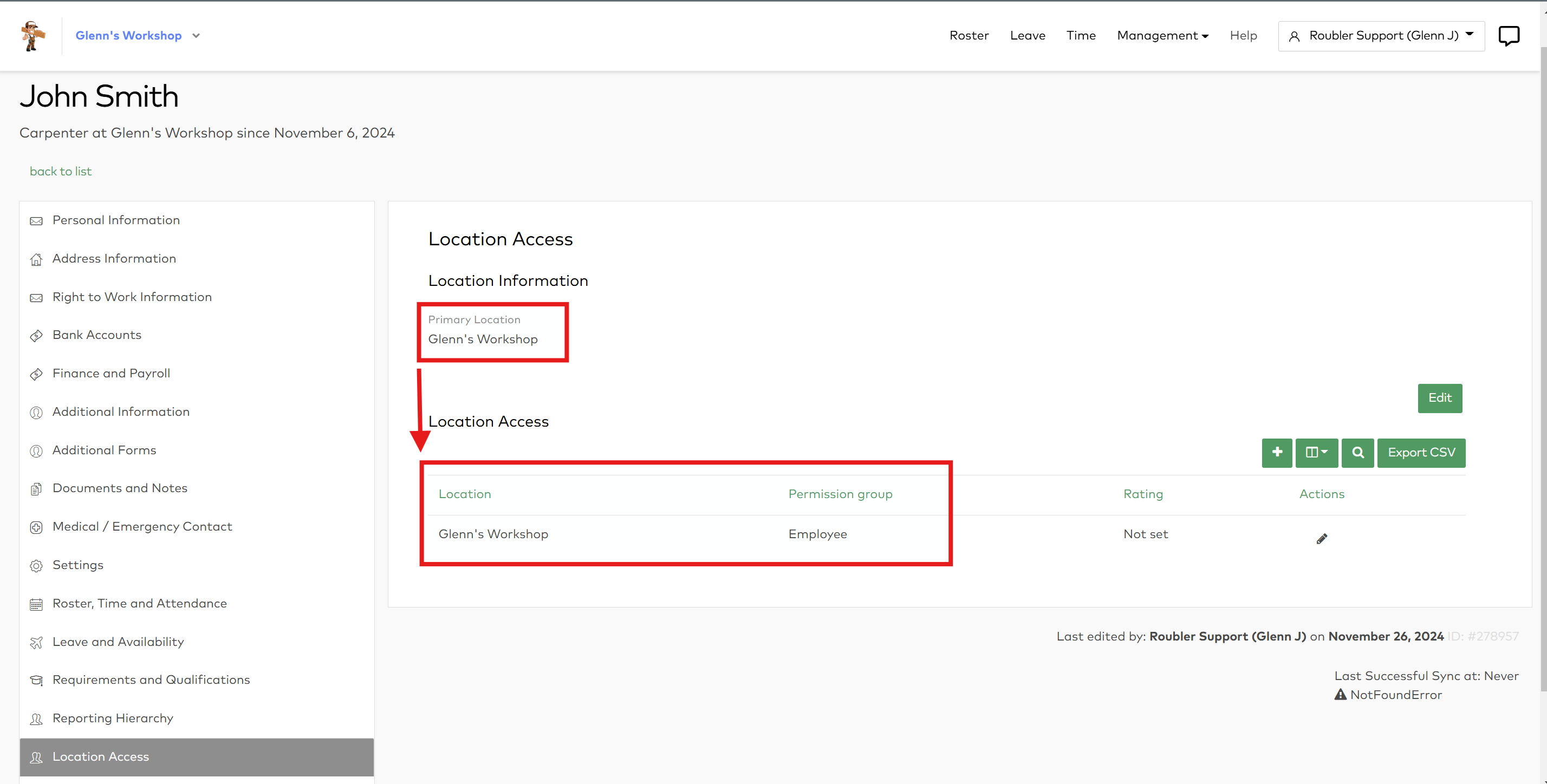This screenshot has width=1547, height=784.
Task: Click the green plus add location button
Action: pos(1277,452)
